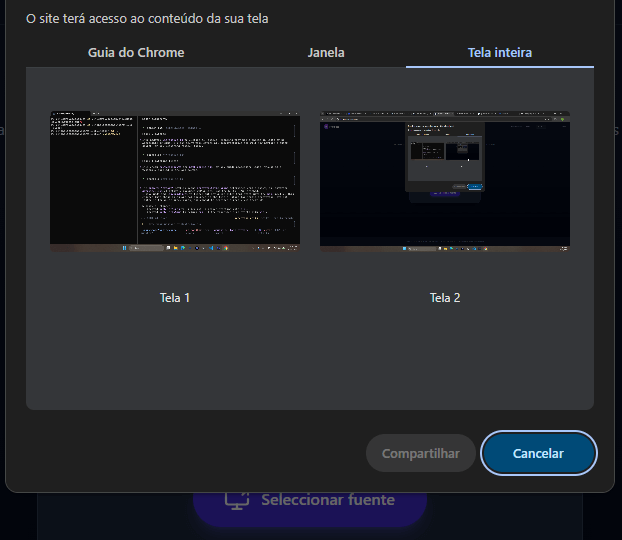622x540 pixels.
Task: Click the monitor icon beside Seleccionar fuente
Action: tap(237, 500)
